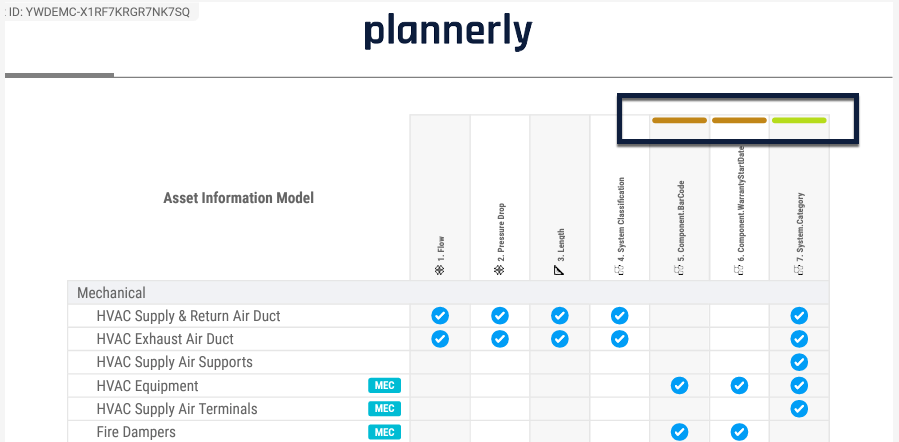Select the HVAC Supply Air Terminals row
The image size is (899, 442).
(176, 409)
